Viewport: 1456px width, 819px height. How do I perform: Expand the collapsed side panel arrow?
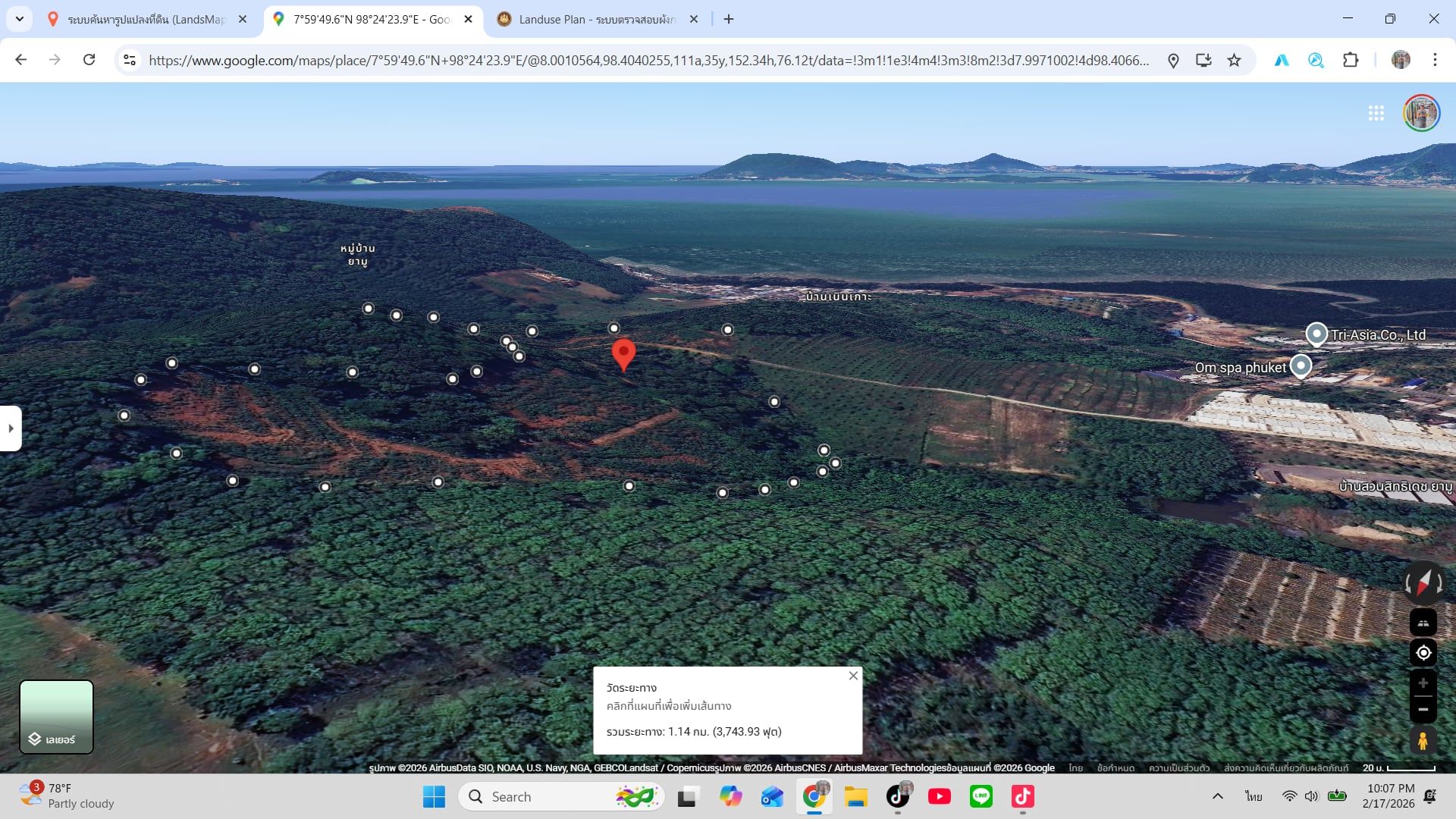[x=11, y=428]
